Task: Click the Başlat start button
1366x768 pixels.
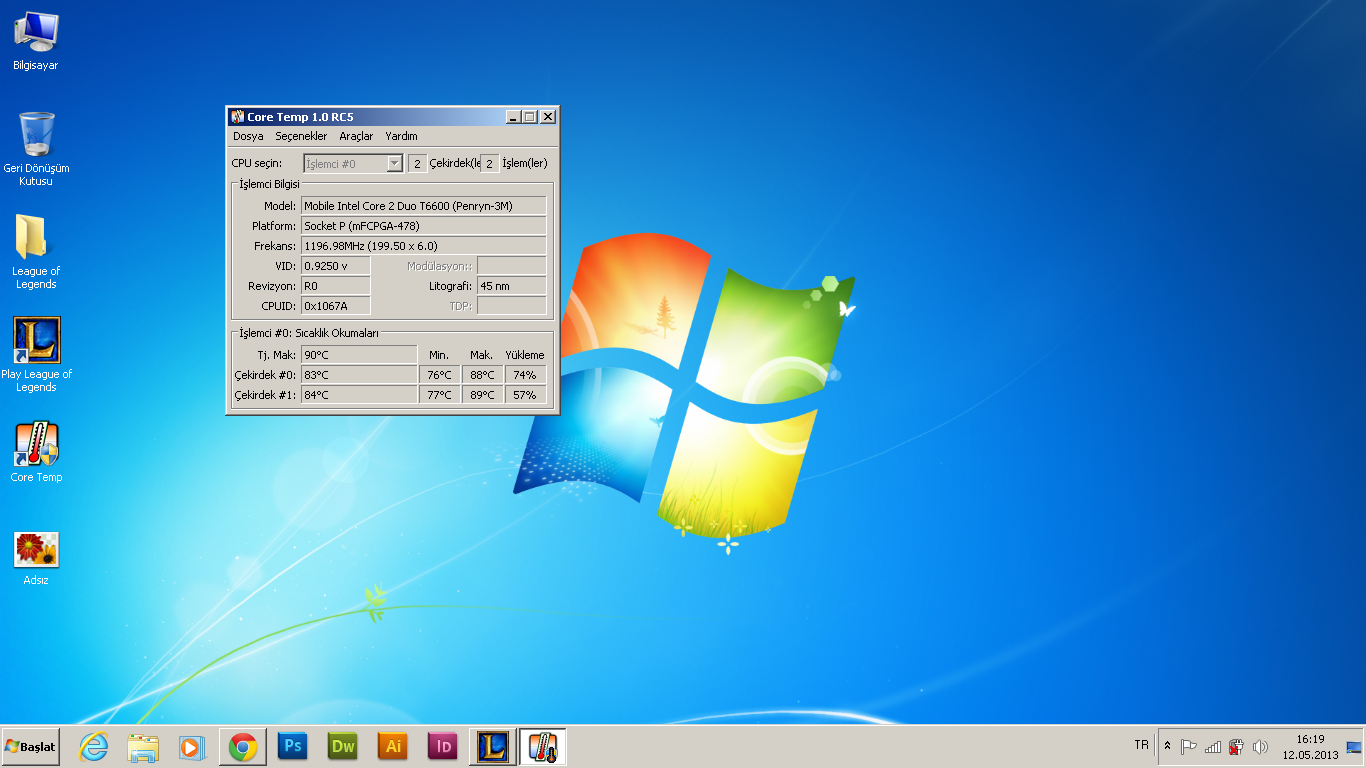Action: 31,746
